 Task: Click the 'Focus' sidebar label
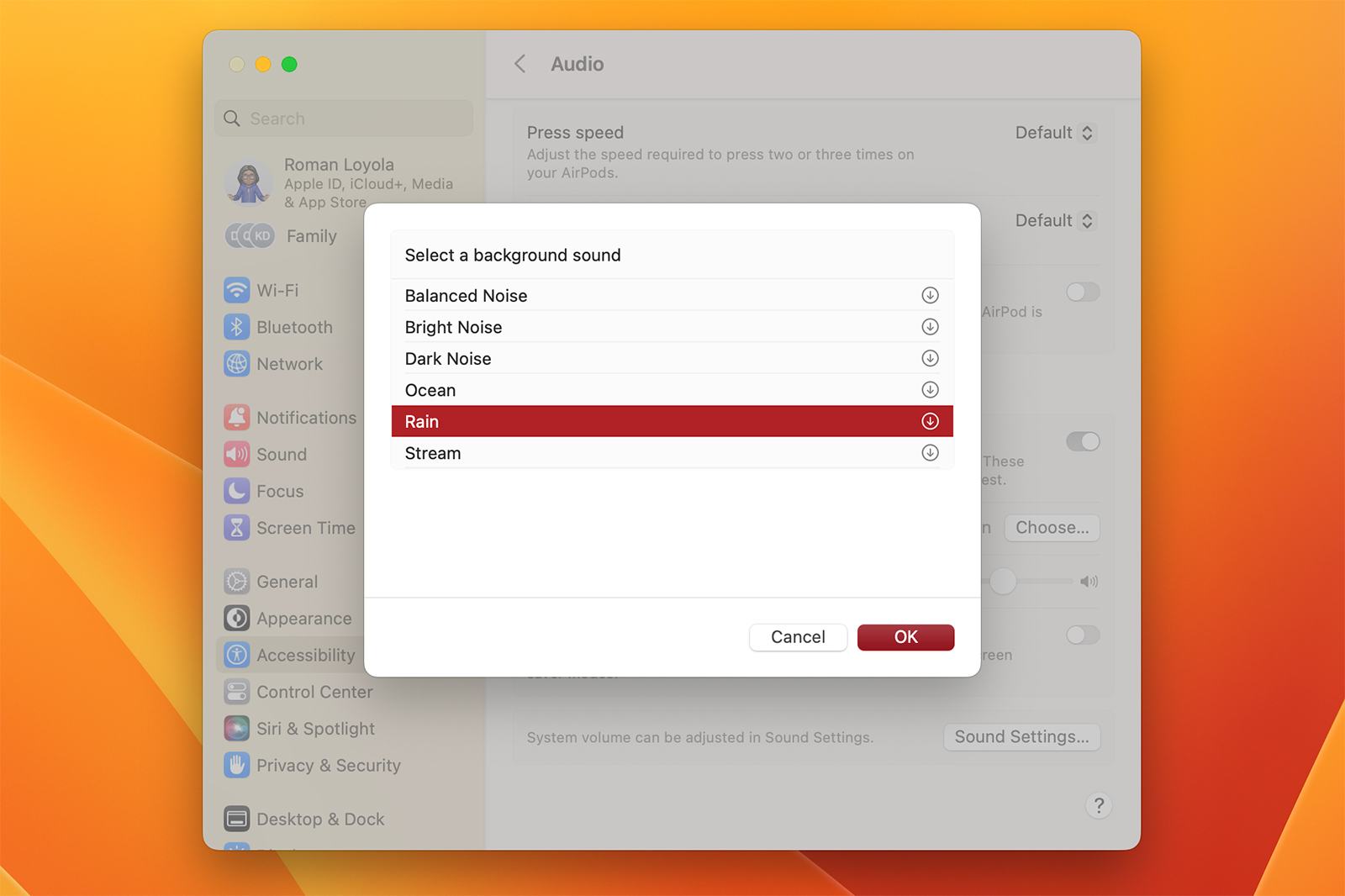pos(280,491)
